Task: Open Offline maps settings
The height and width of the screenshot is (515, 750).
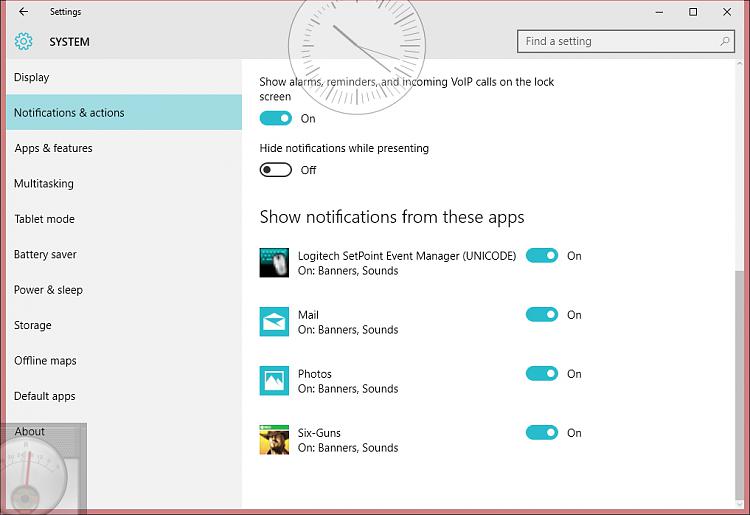Action: click(x=124, y=360)
